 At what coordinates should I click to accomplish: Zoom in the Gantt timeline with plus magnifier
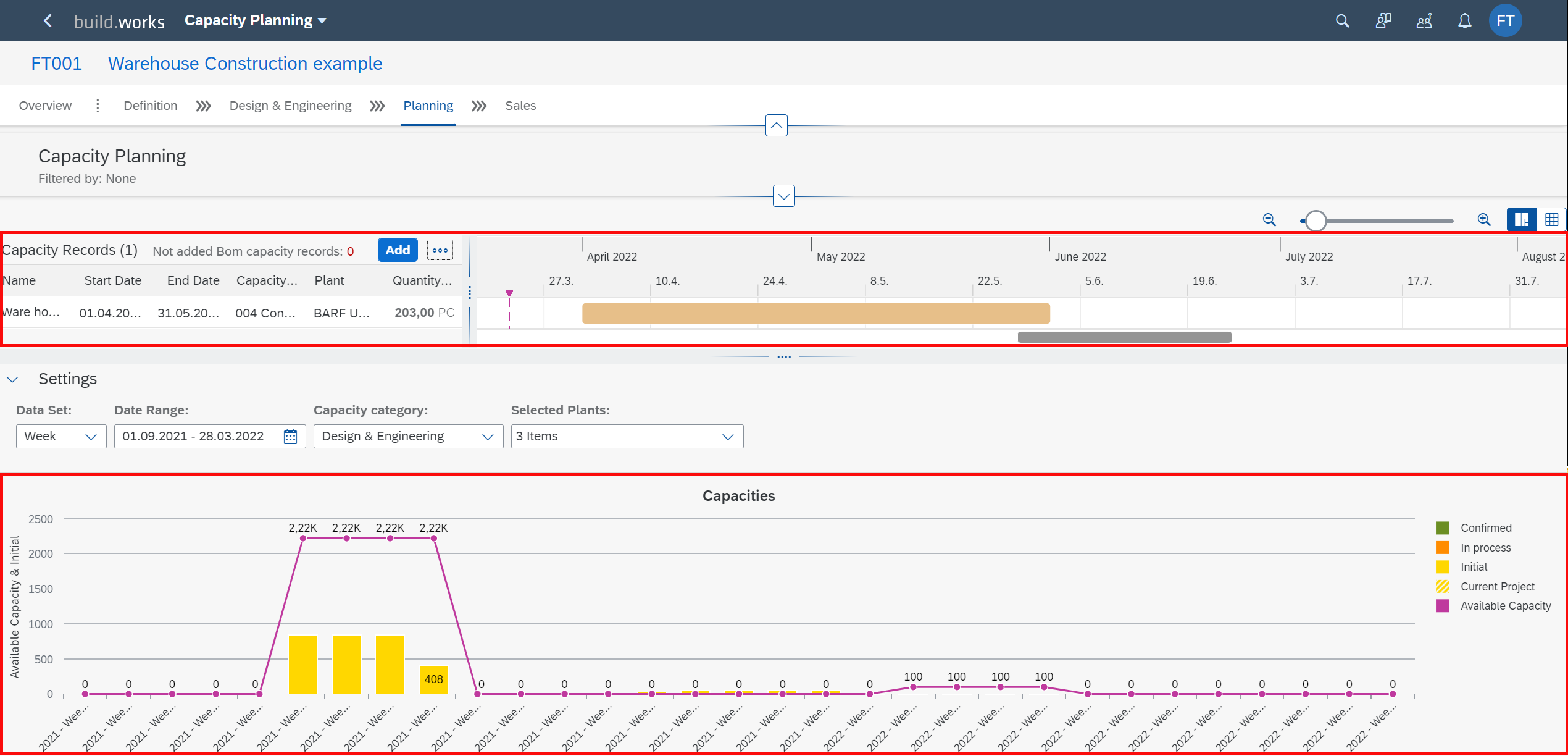tap(1484, 220)
